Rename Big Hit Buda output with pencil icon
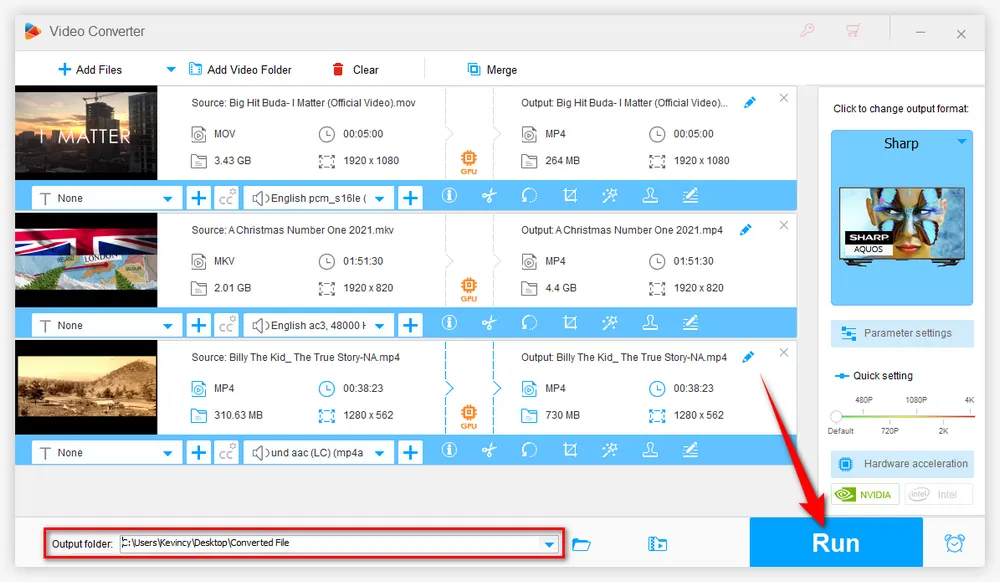1000x582 pixels. pyautogui.click(x=750, y=103)
